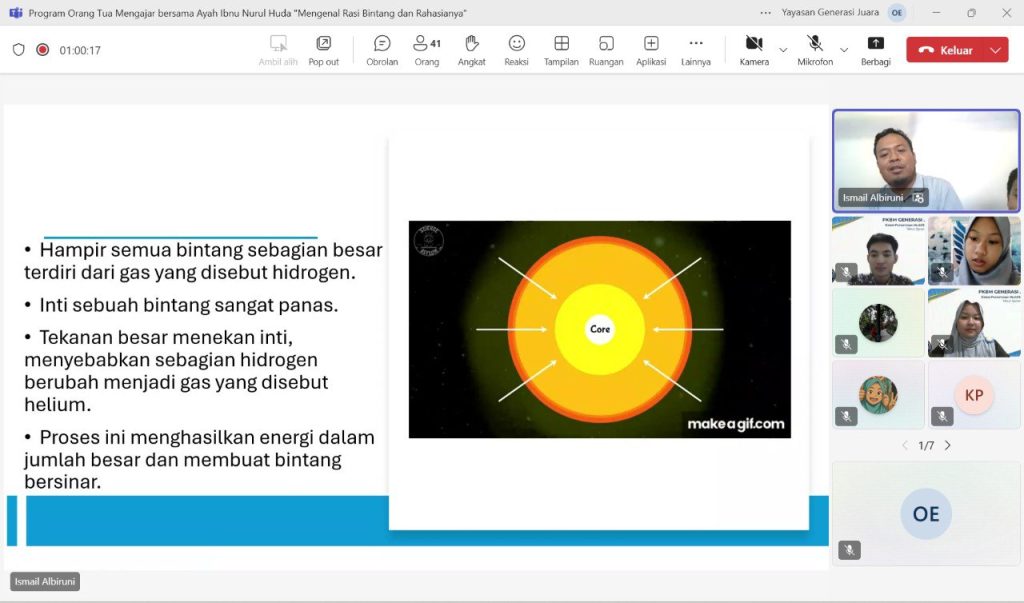Screen dimensions: 1024x603
Task: Click the Ambil alih control button
Action: coord(278,50)
